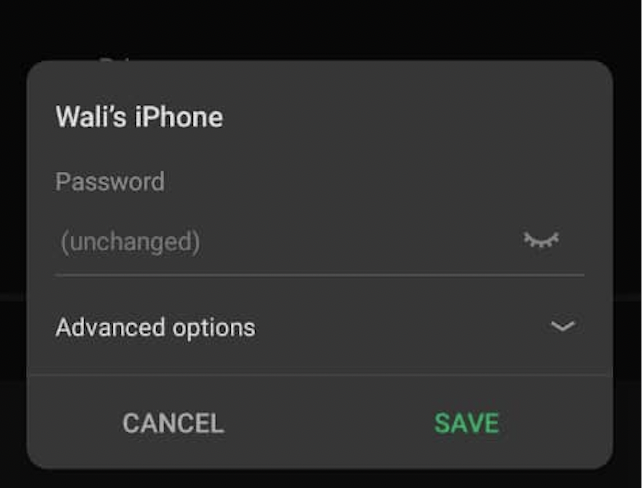Expand Advanced options with chevron arrow
The width and height of the screenshot is (642, 488).
(563, 326)
